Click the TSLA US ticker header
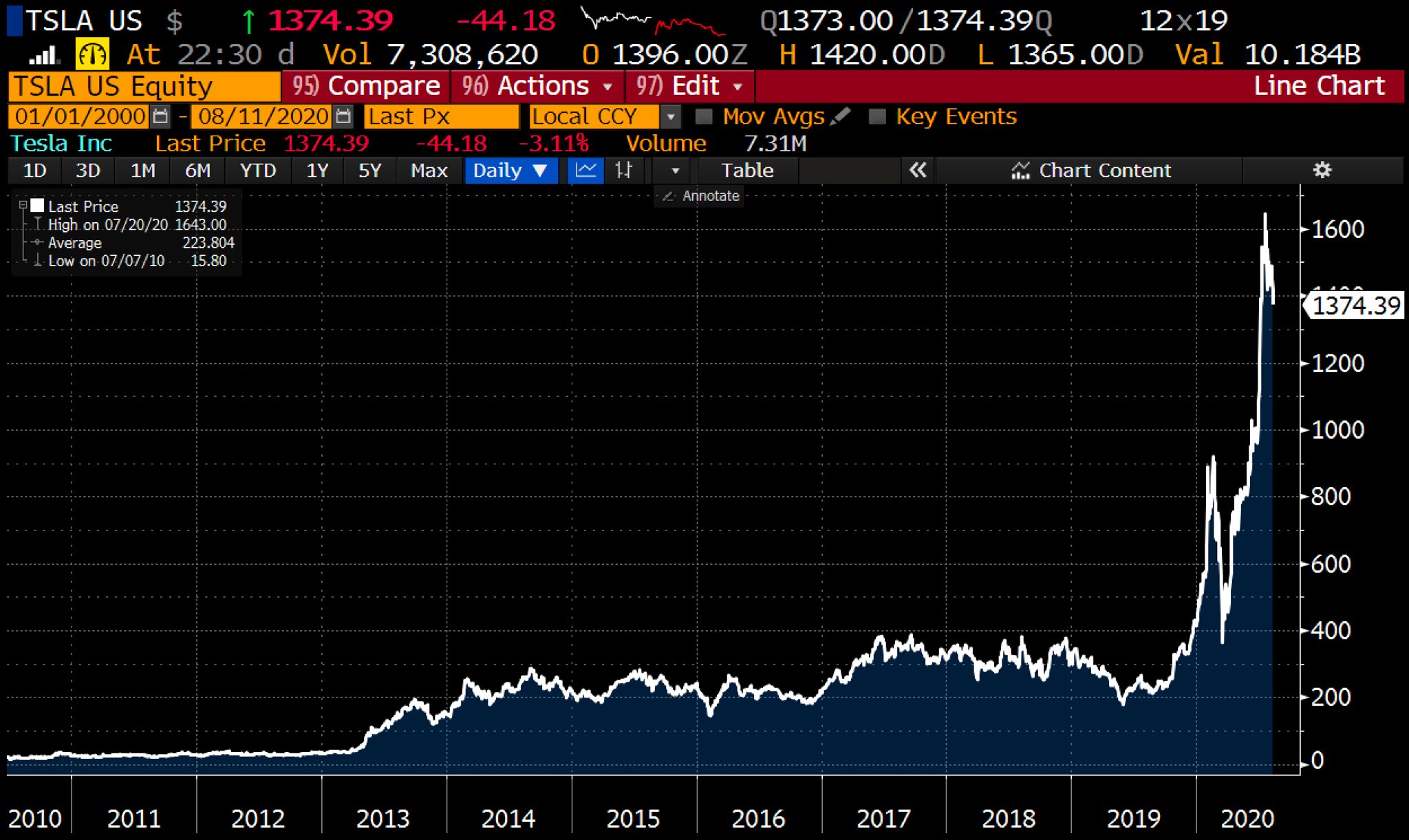 click(x=84, y=21)
